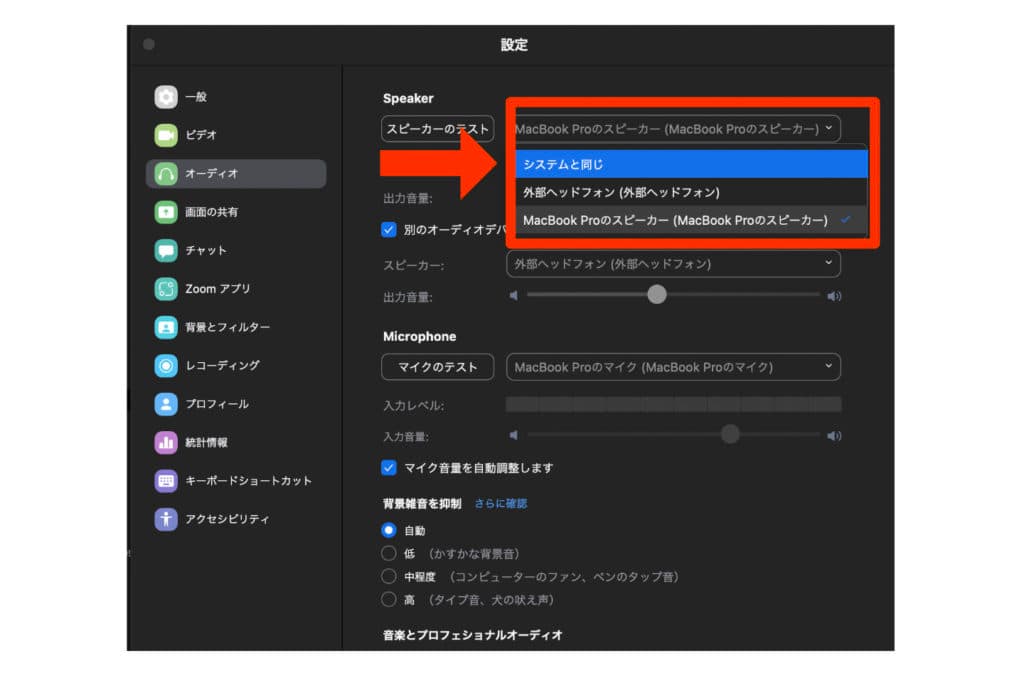Click the Statistics (統計情報) chart icon

[166, 443]
